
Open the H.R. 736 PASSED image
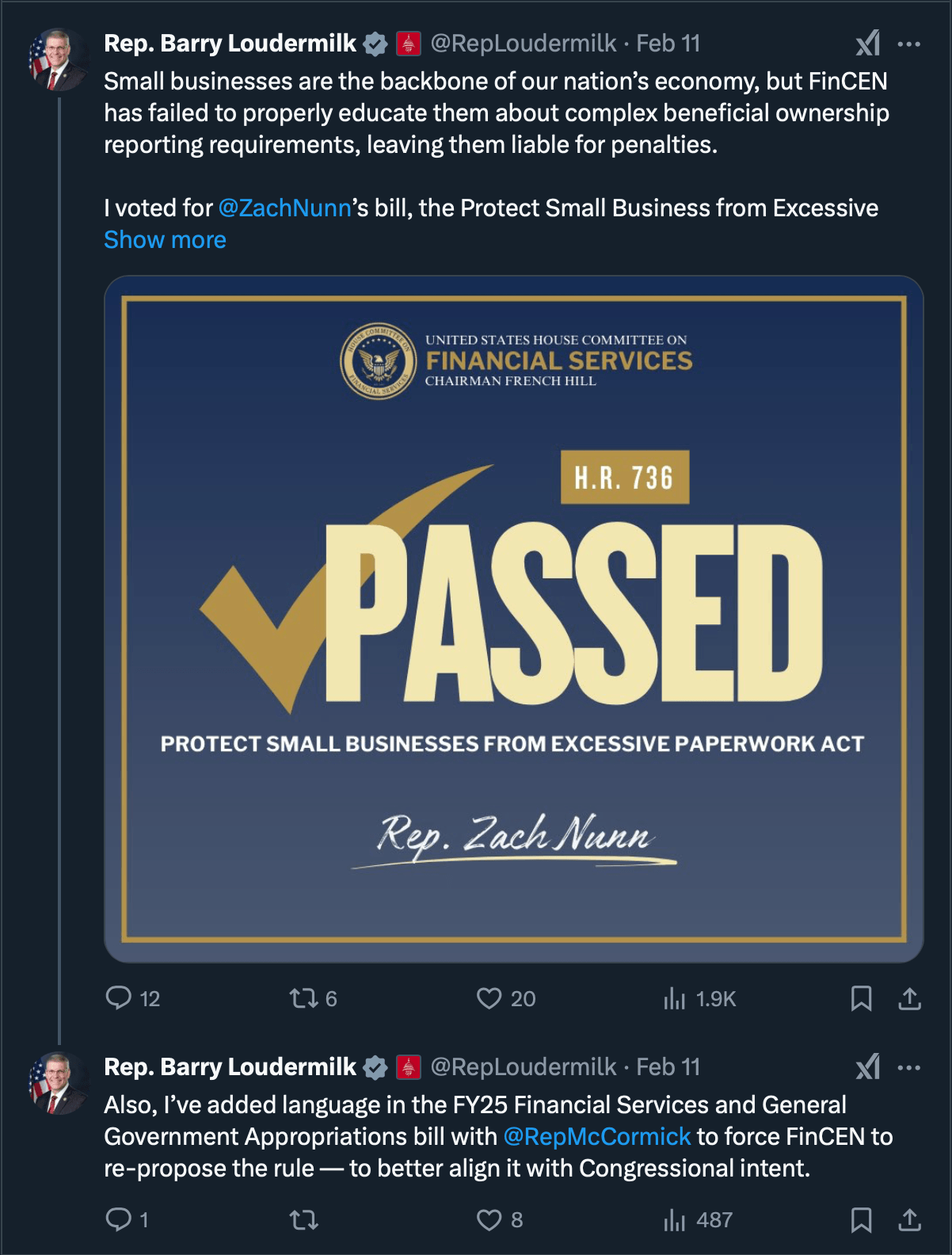(513, 618)
